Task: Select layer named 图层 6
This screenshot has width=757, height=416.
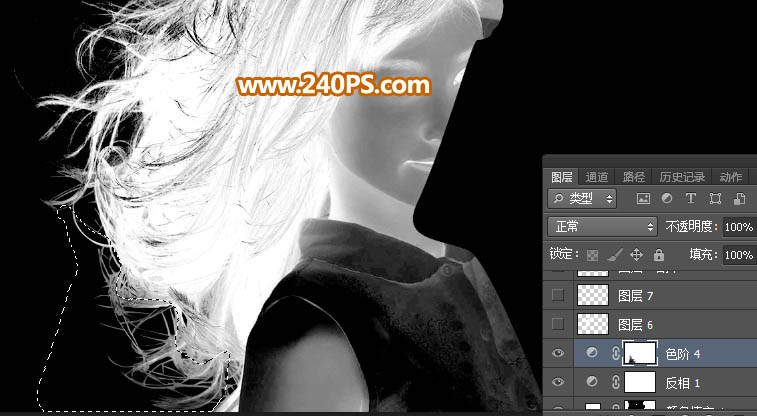Action: coord(635,325)
